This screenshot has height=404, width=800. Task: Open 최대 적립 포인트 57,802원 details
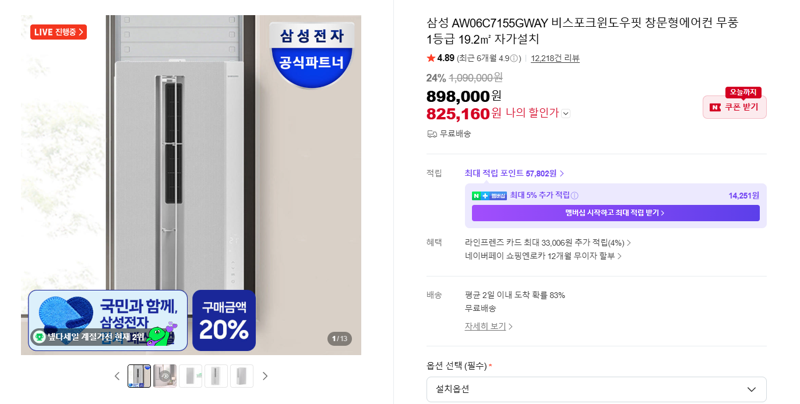click(x=514, y=173)
